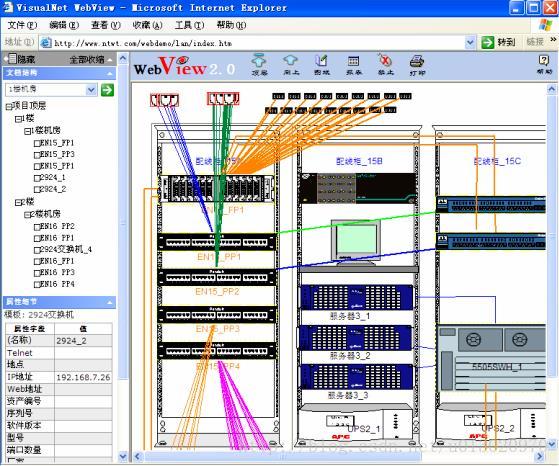Click the Telnet property row label
559x466 pixels.
pos(20,353)
